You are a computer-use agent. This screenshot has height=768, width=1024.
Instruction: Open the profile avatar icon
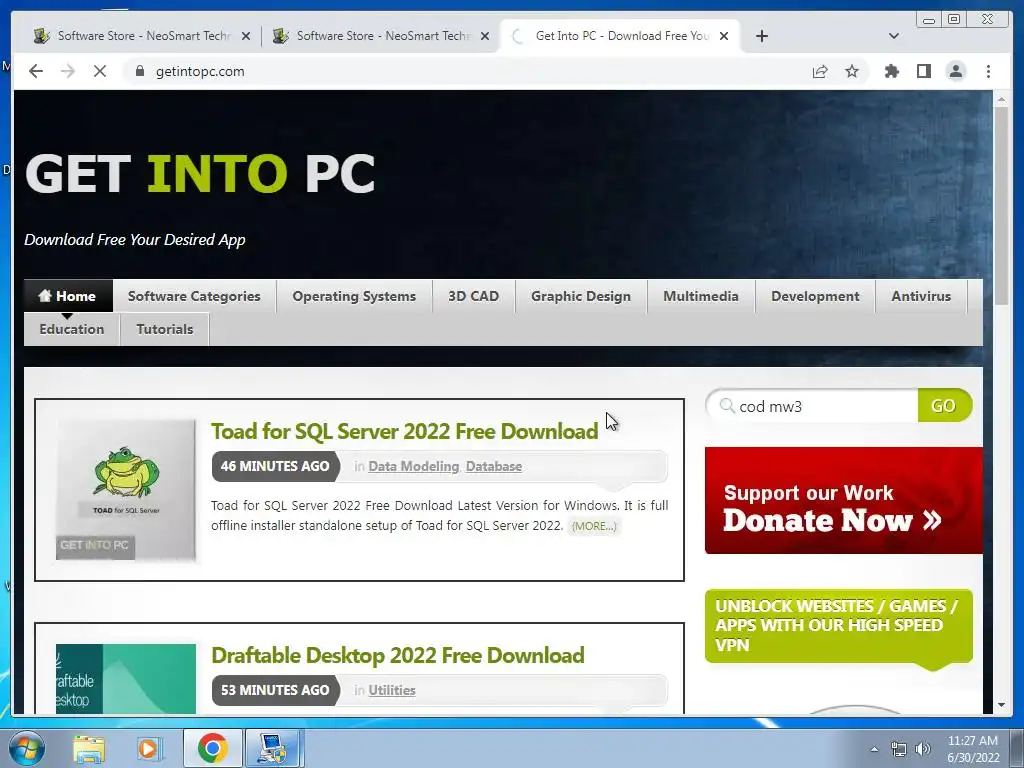click(955, 71)
